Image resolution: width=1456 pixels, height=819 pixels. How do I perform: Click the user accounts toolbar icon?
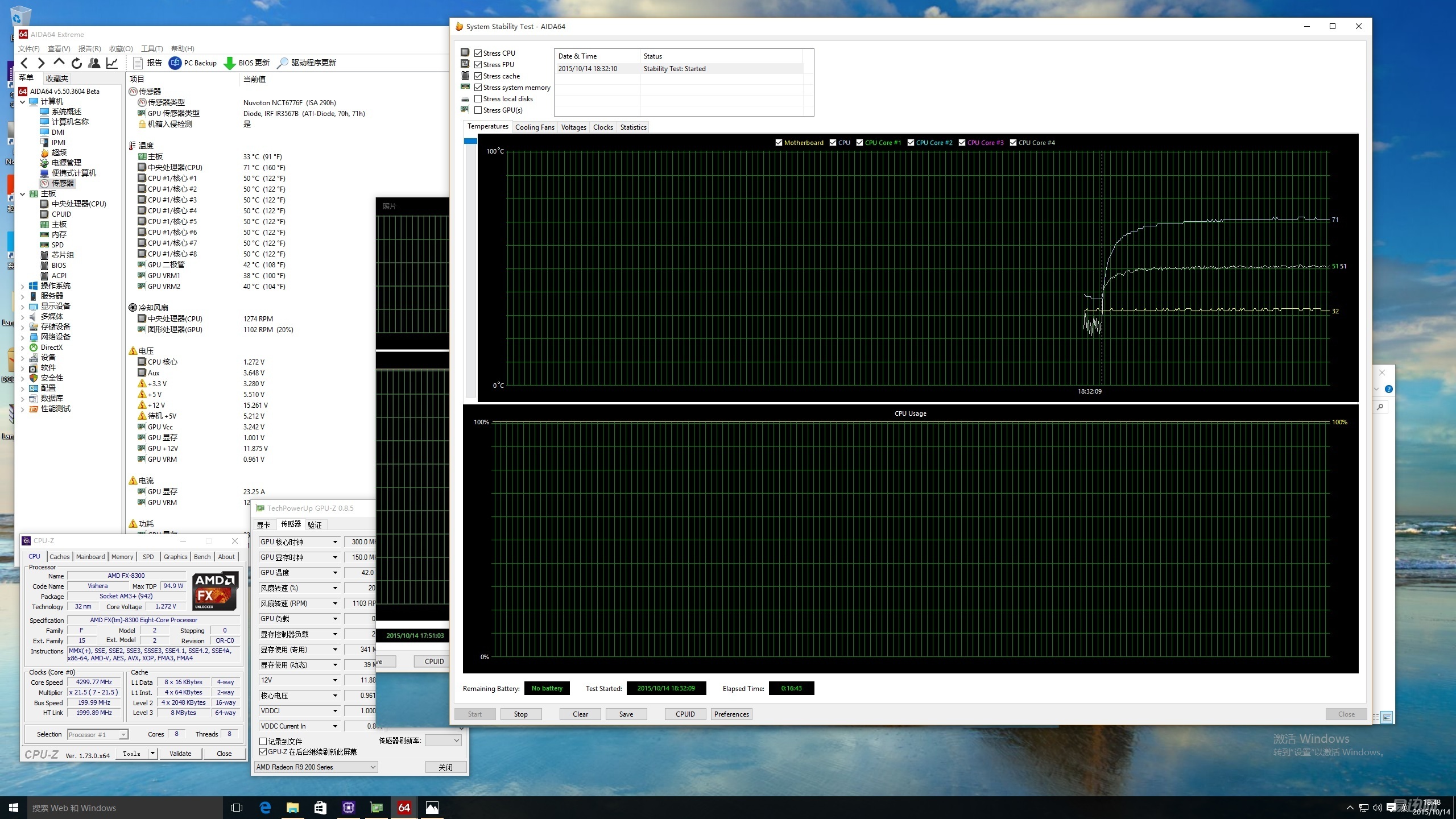click(94, 63)
